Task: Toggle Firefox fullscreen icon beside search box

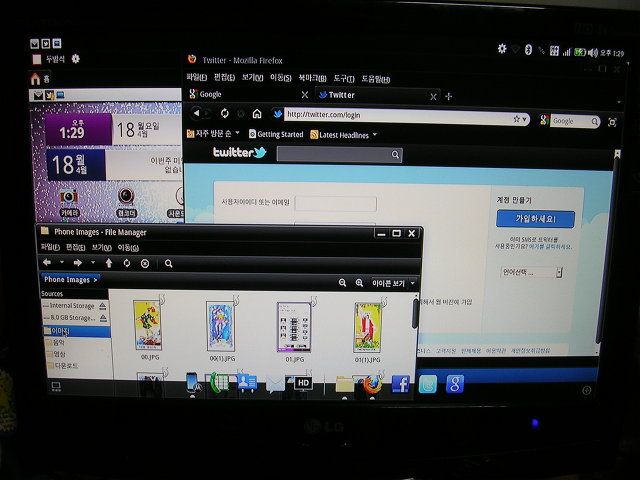Action: pyautogui.click(x=612, y=122)
